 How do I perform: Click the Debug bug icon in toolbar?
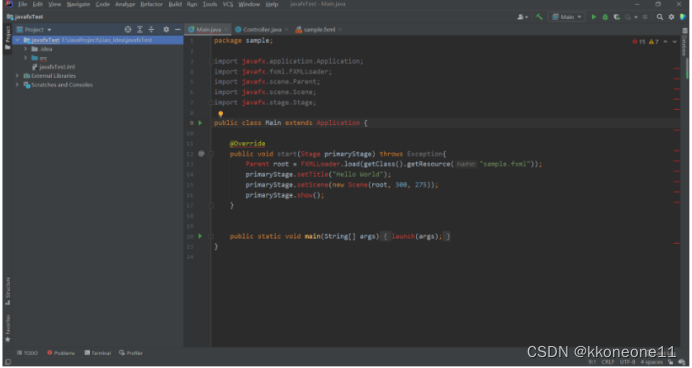(x=605, y=17)
